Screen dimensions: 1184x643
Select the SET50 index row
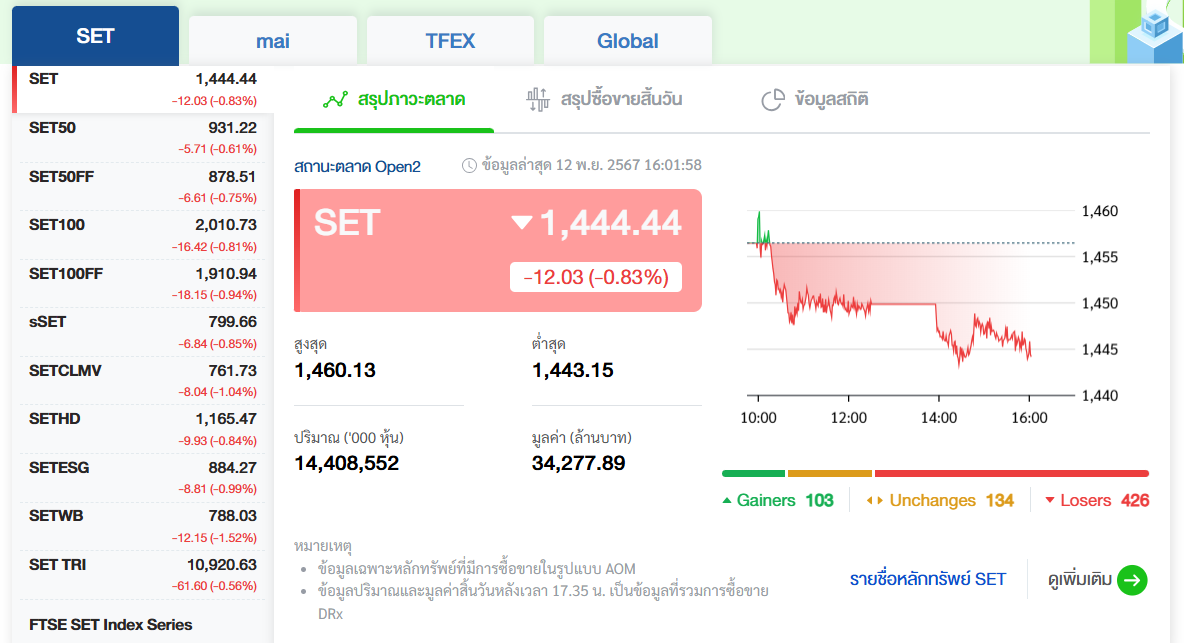pyautogui.click(x=143, y=137)
